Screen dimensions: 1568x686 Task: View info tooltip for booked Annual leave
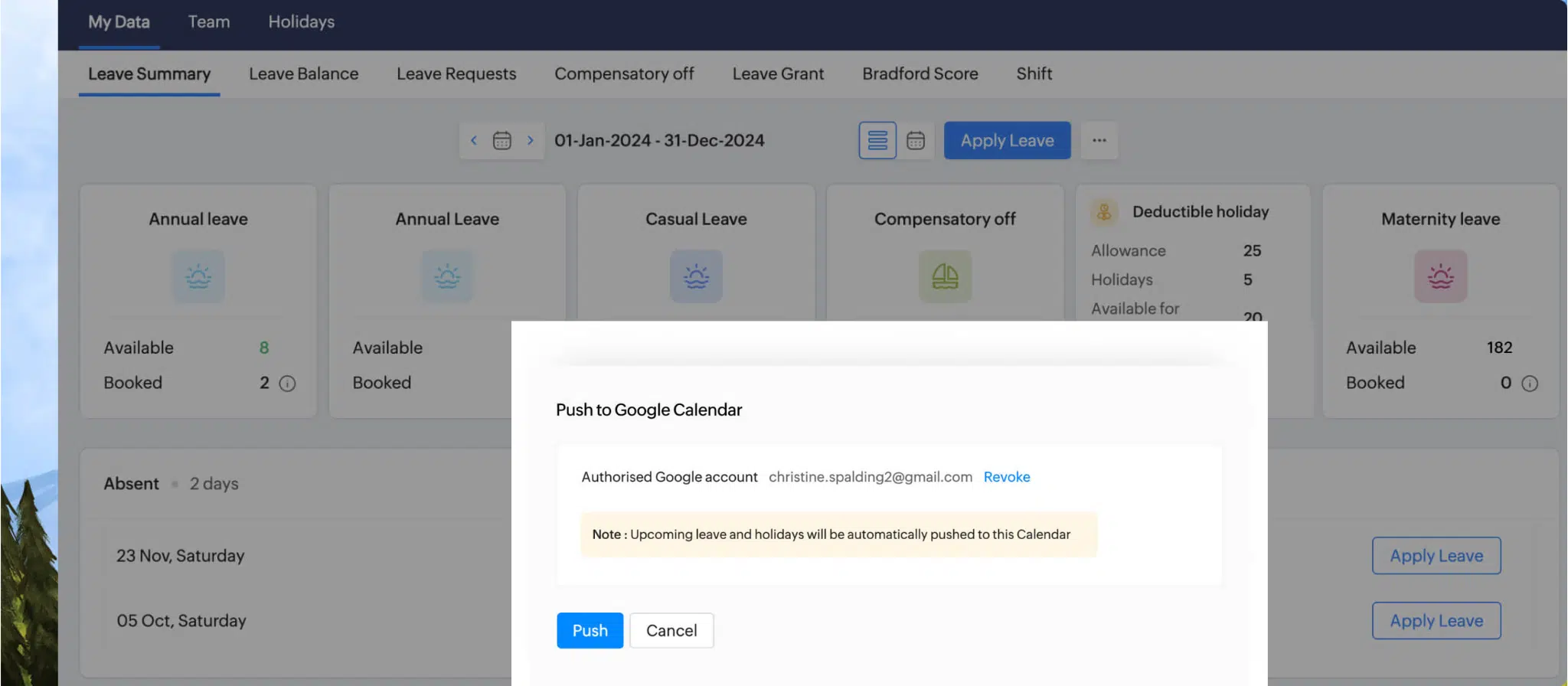pyautogui.click(x=287, y=383)
